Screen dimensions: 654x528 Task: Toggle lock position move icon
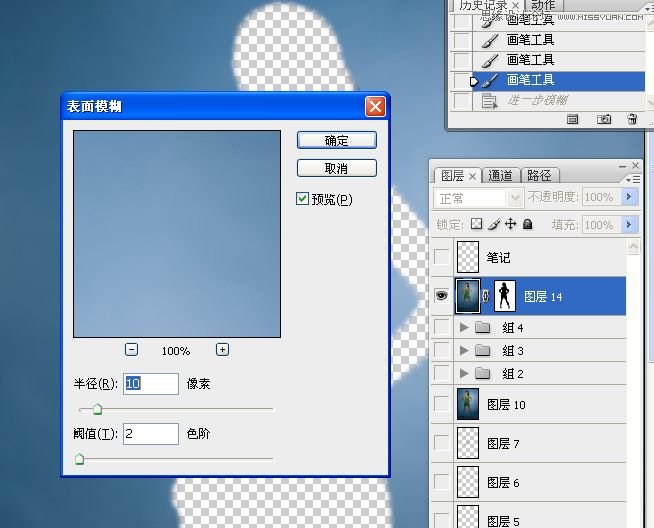[x=511, y=224]
